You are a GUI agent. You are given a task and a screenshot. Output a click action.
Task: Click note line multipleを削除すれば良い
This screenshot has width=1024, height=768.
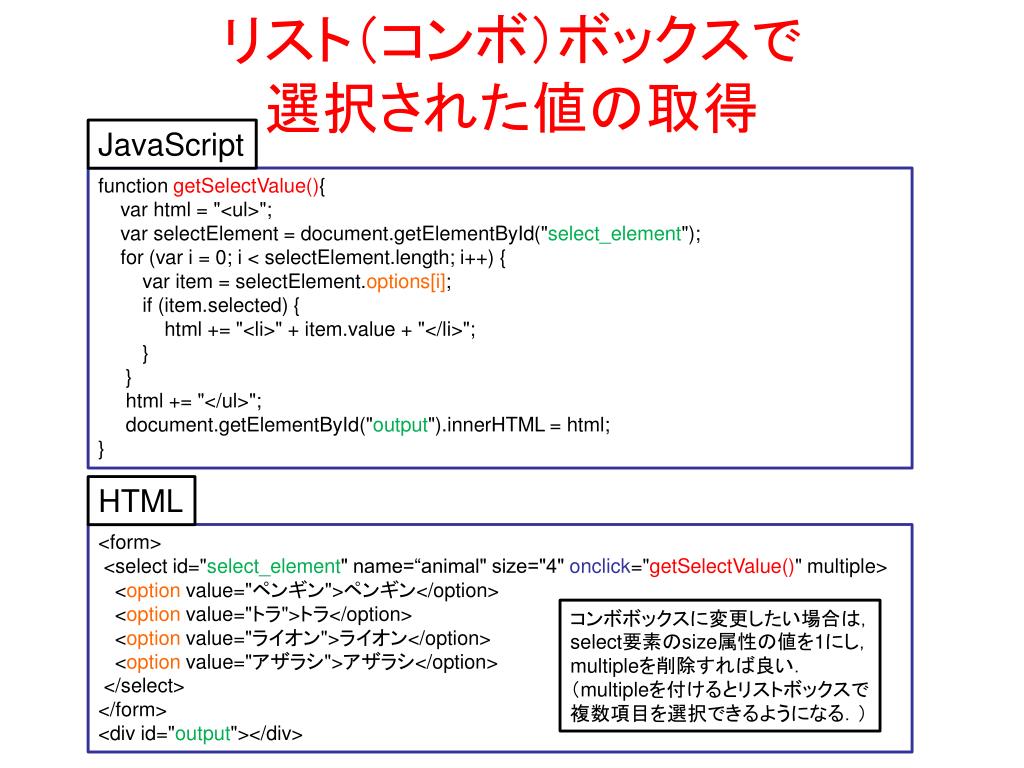(x=685, y=665)
